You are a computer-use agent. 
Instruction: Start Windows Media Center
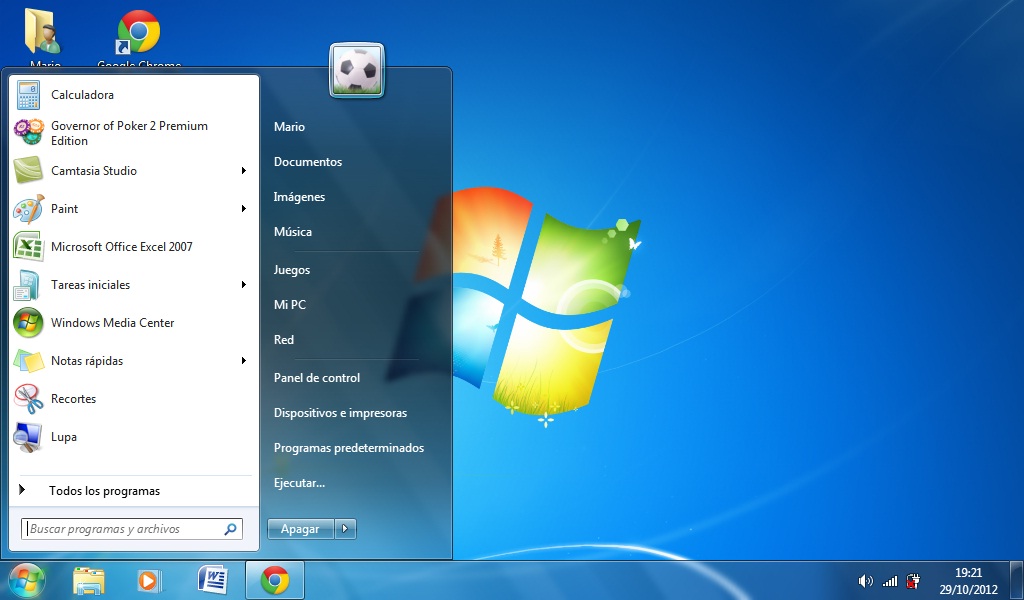point(112,323)
